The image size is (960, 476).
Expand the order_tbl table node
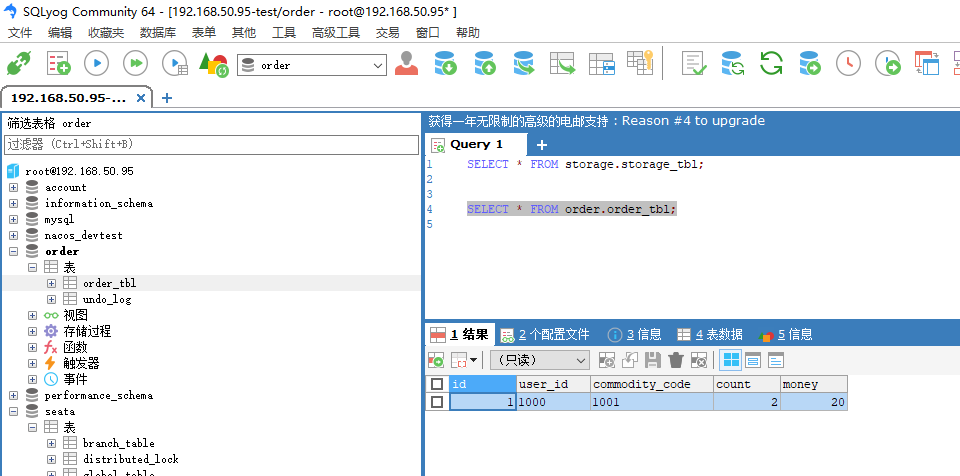point(51,283)
